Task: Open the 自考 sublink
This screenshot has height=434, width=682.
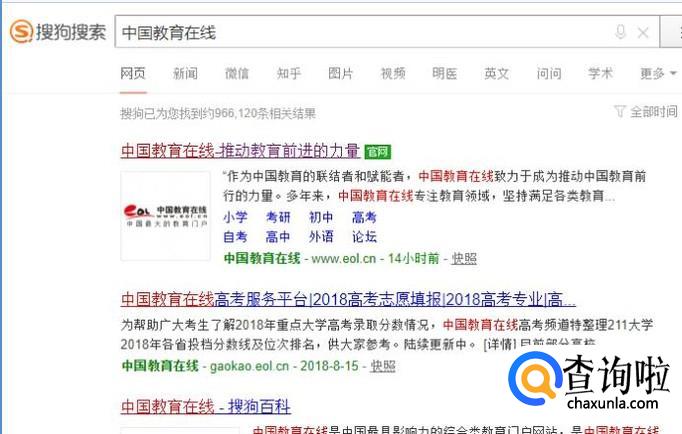Action: tap(235, 237)
